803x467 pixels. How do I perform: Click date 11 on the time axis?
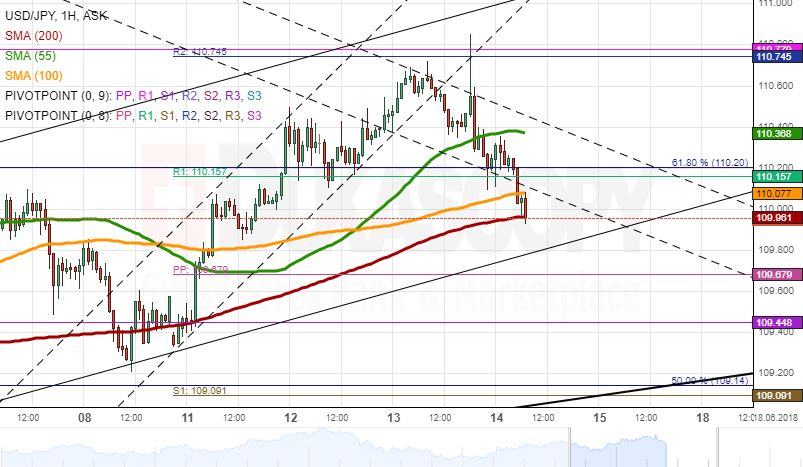click(187, 418)
